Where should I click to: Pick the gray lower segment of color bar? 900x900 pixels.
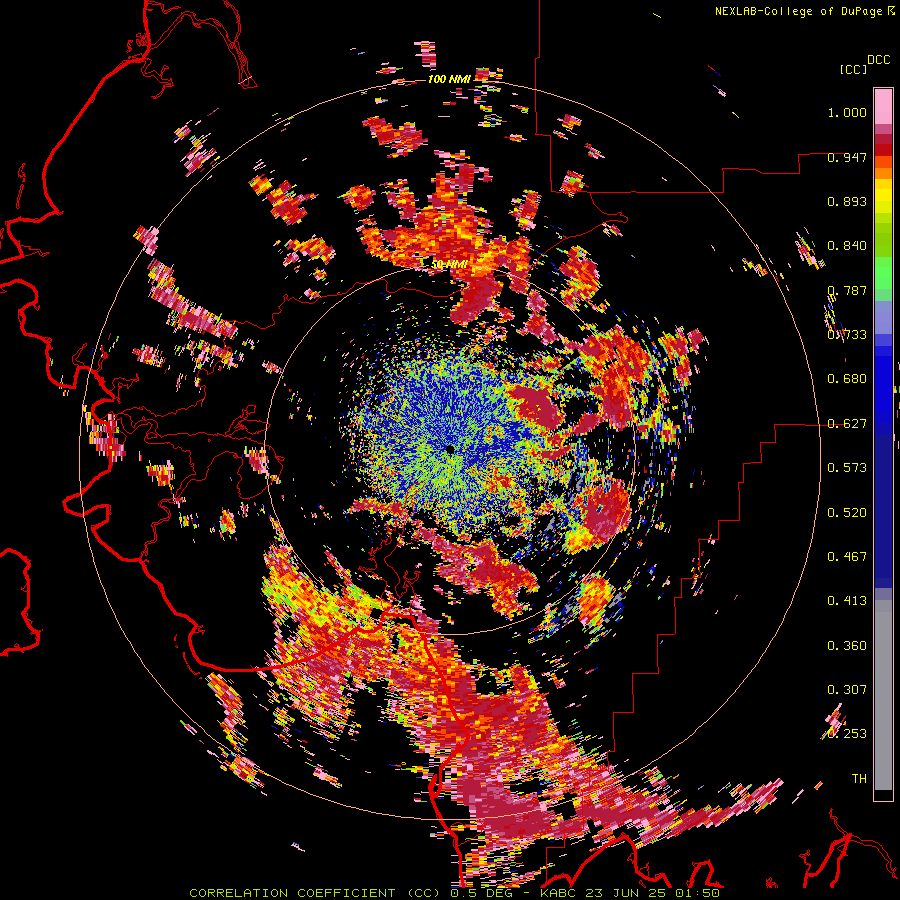tap(883, 695)
